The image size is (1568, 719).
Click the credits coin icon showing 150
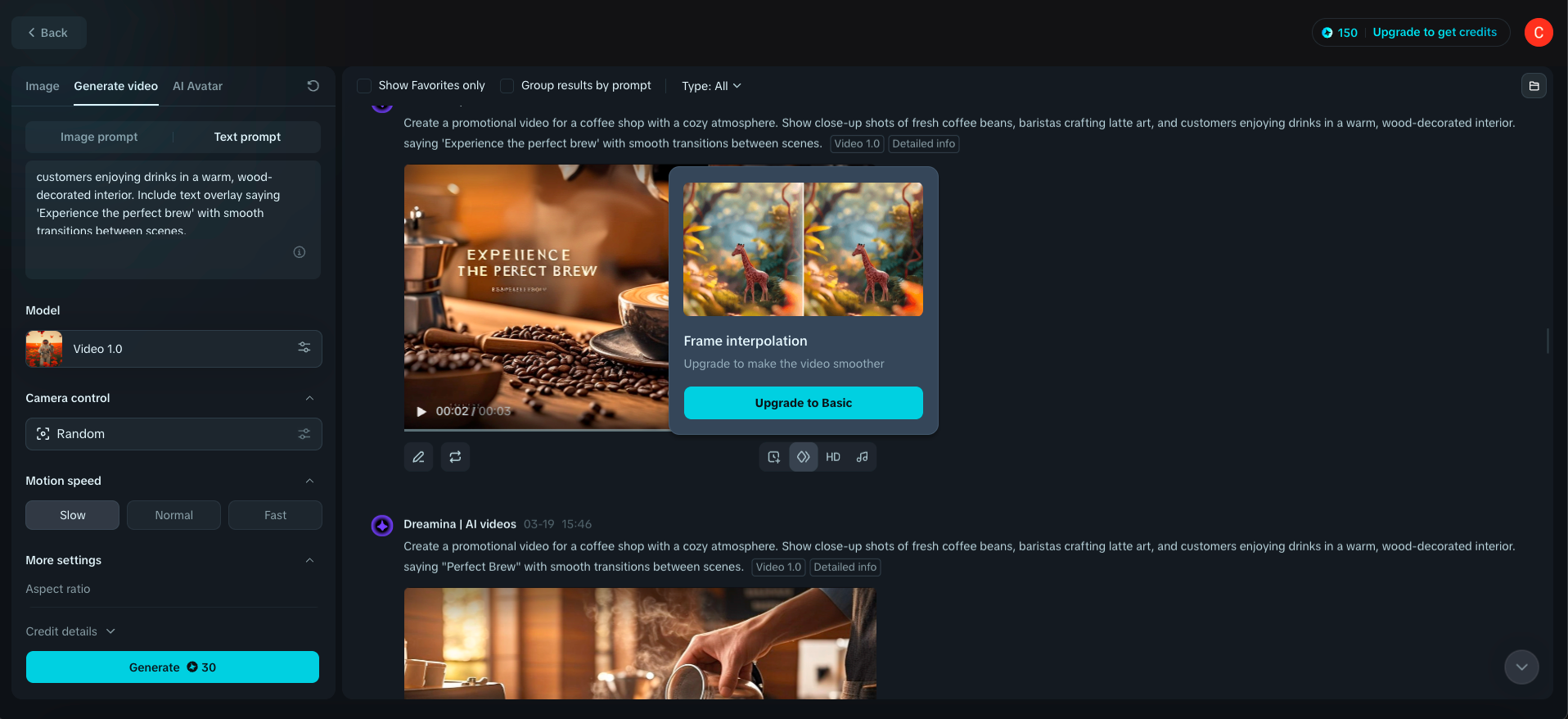(1327, 33)
